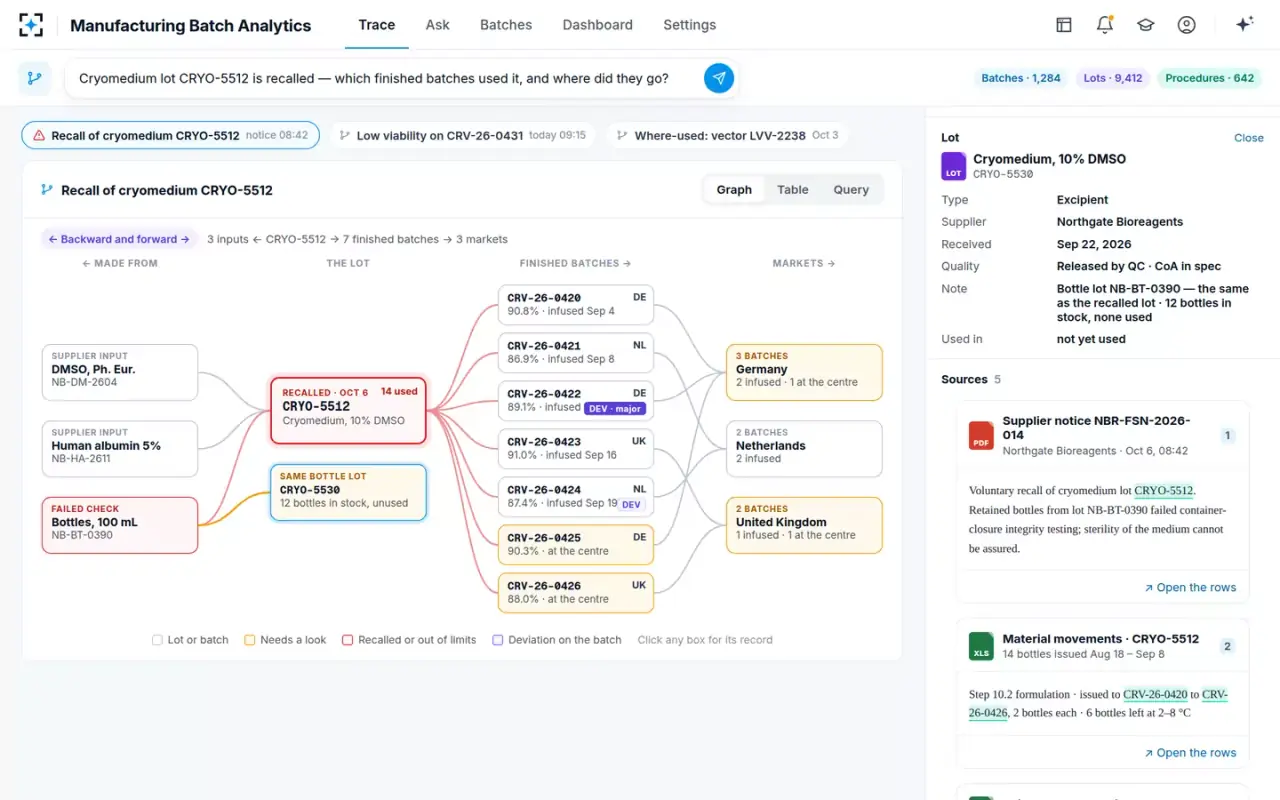Screen dimensions: 1280x800
Task: Click the branch icon beside the panel title
Action: pyautogui.click(x=46, y=190)
